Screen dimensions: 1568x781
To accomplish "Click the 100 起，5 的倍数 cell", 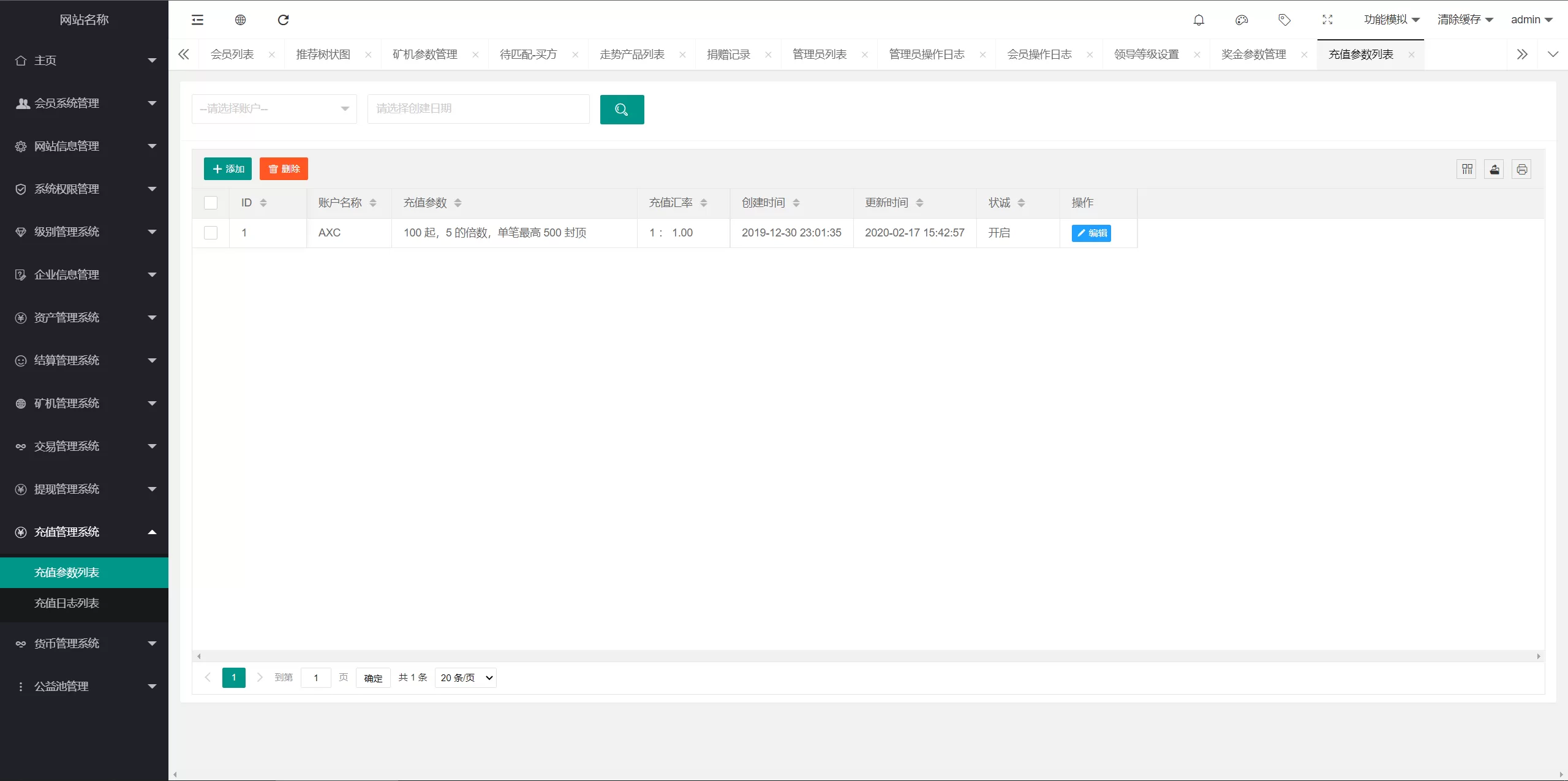I will click(x=514, y=233).
